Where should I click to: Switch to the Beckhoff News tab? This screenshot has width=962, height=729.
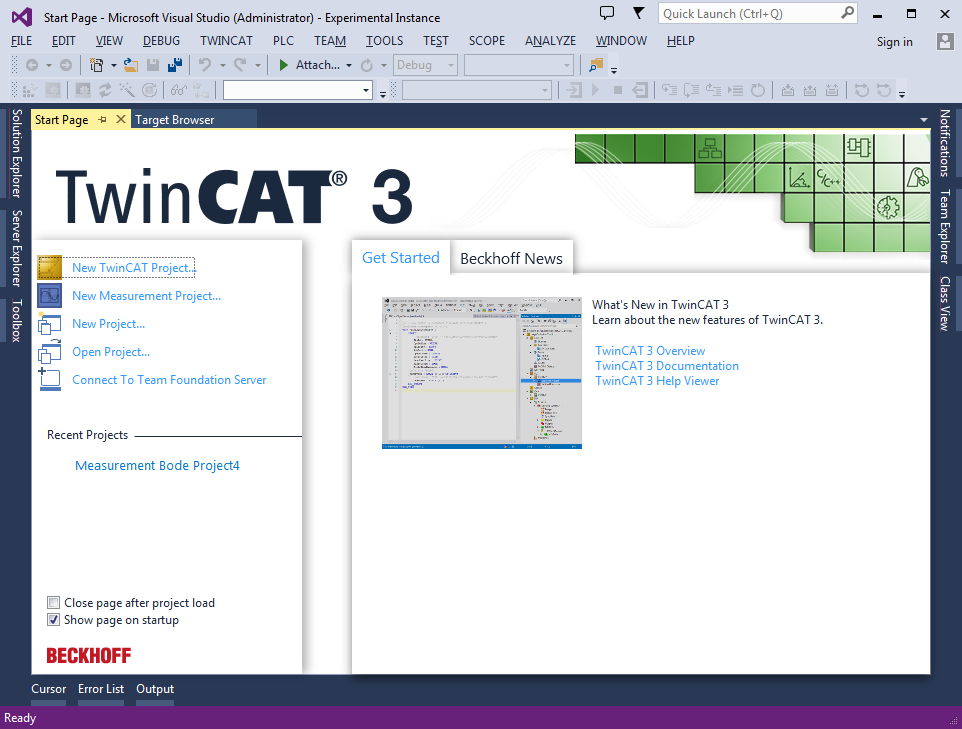click(512, 259)
